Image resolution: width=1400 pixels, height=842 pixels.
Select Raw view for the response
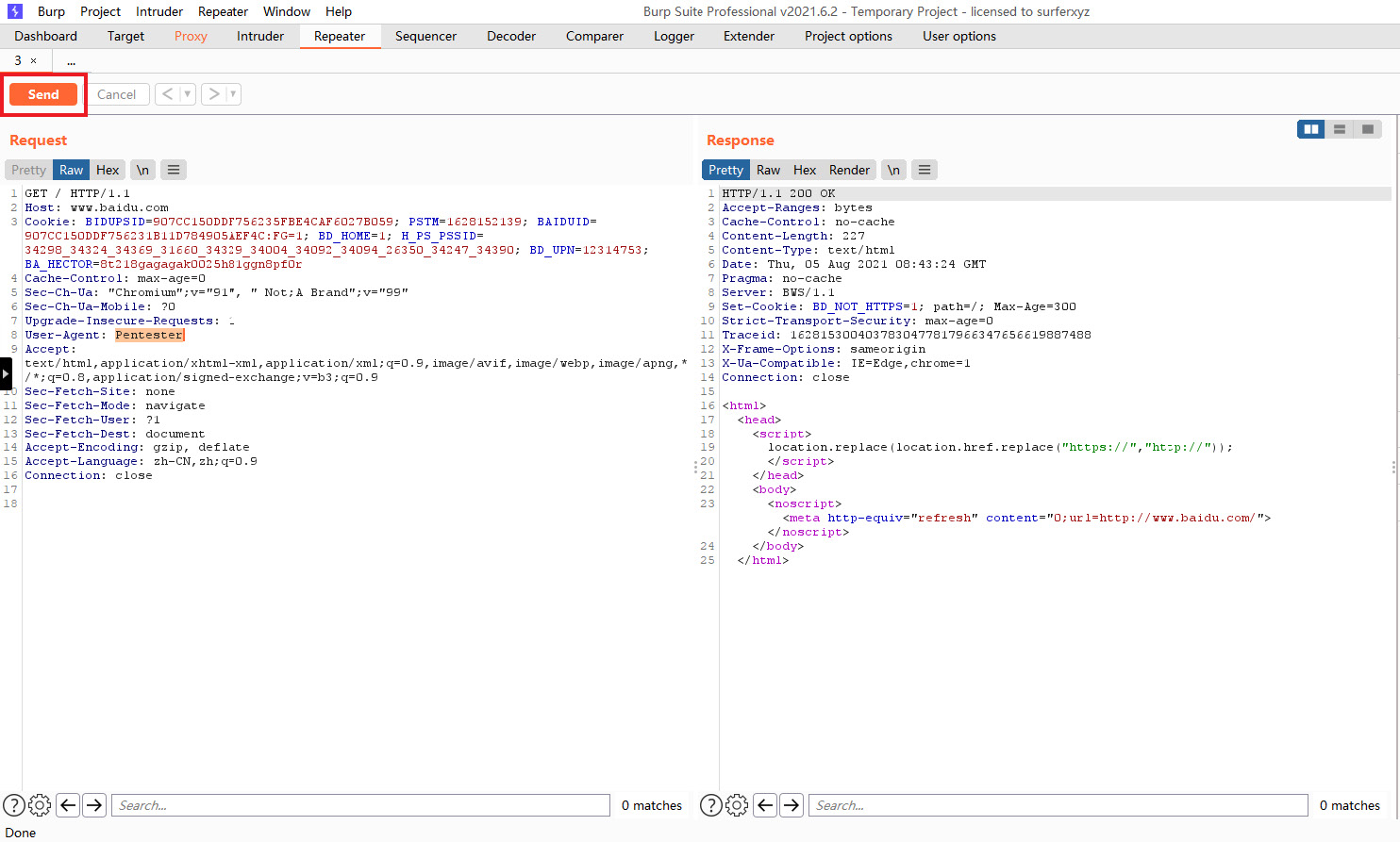tap(768, 170)
